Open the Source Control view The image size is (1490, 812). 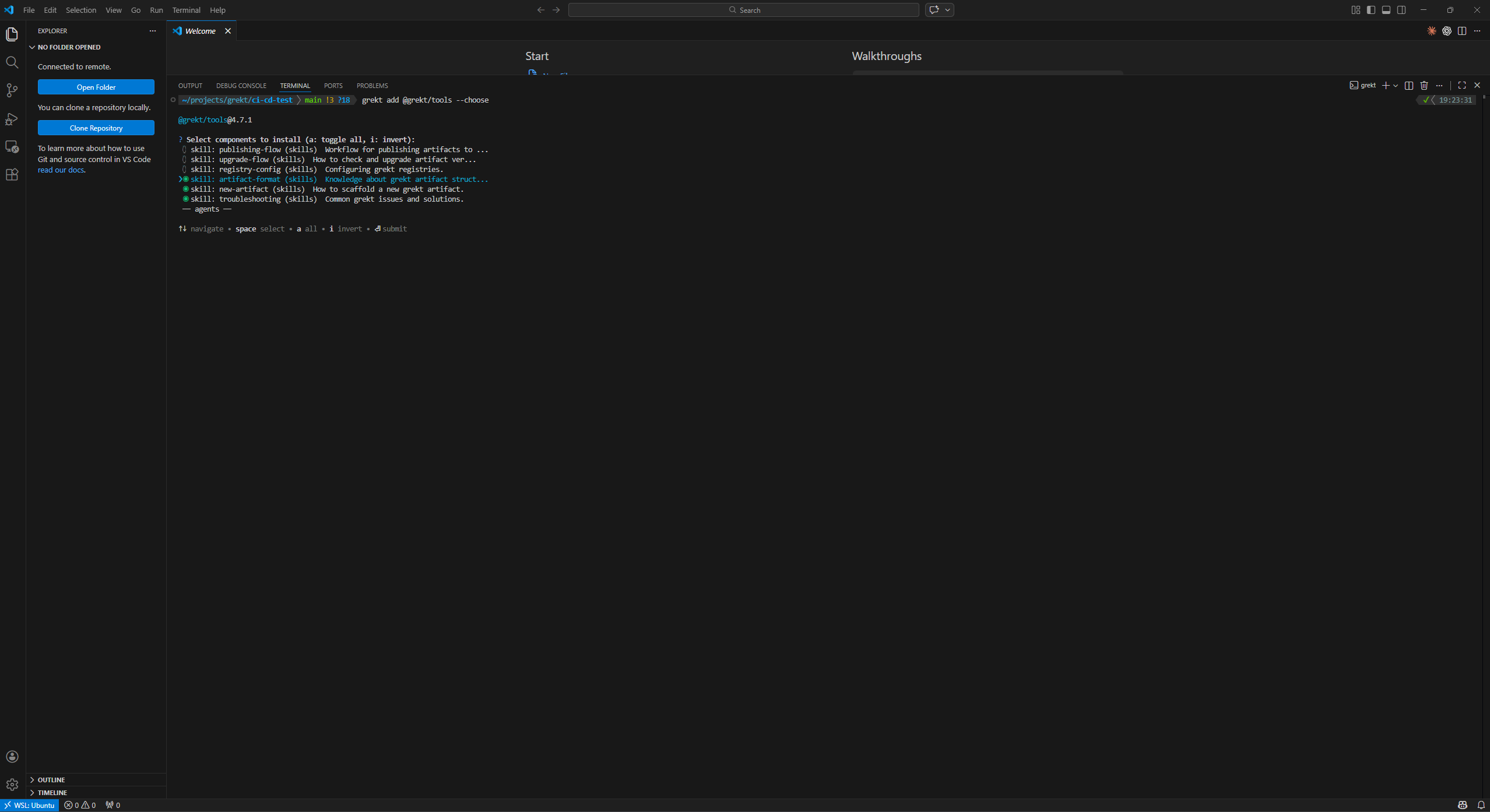tap(12, 90)
